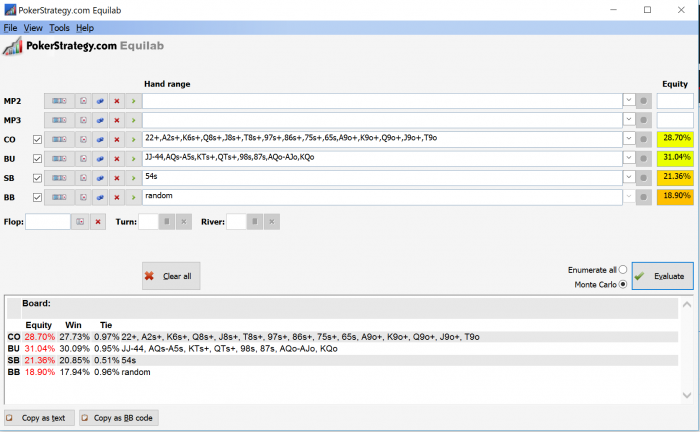Screen dimensions: 700x432
Task: Open card selector icon in MP2 row
Action: [83, 101]
